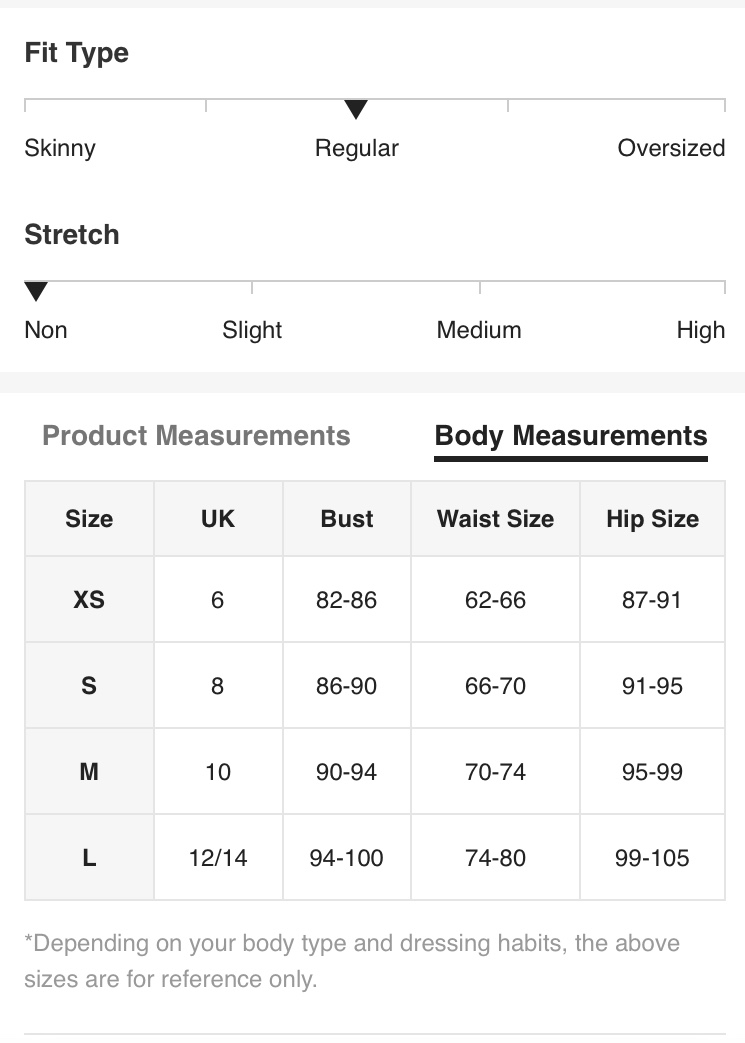
Task: Select the L size row header
Action: click(89, 857)
